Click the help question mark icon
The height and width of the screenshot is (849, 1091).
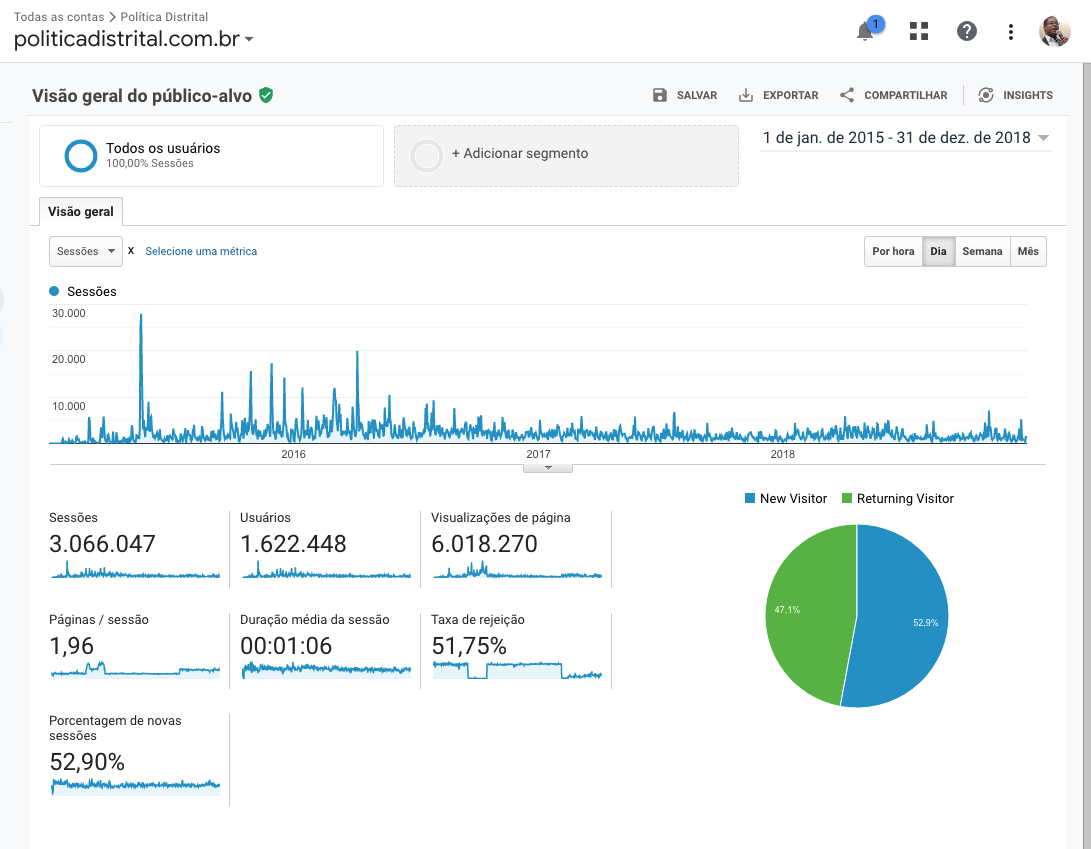966,31
